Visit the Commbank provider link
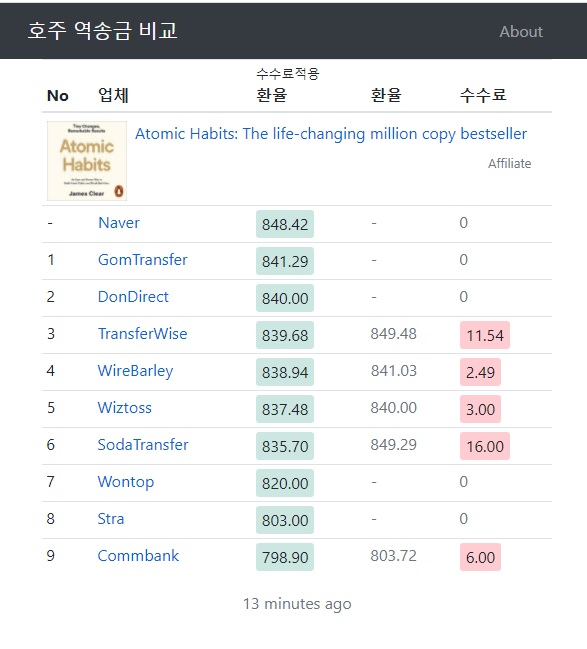This screenshot has height=649, width=587. [x=138, y=555]
